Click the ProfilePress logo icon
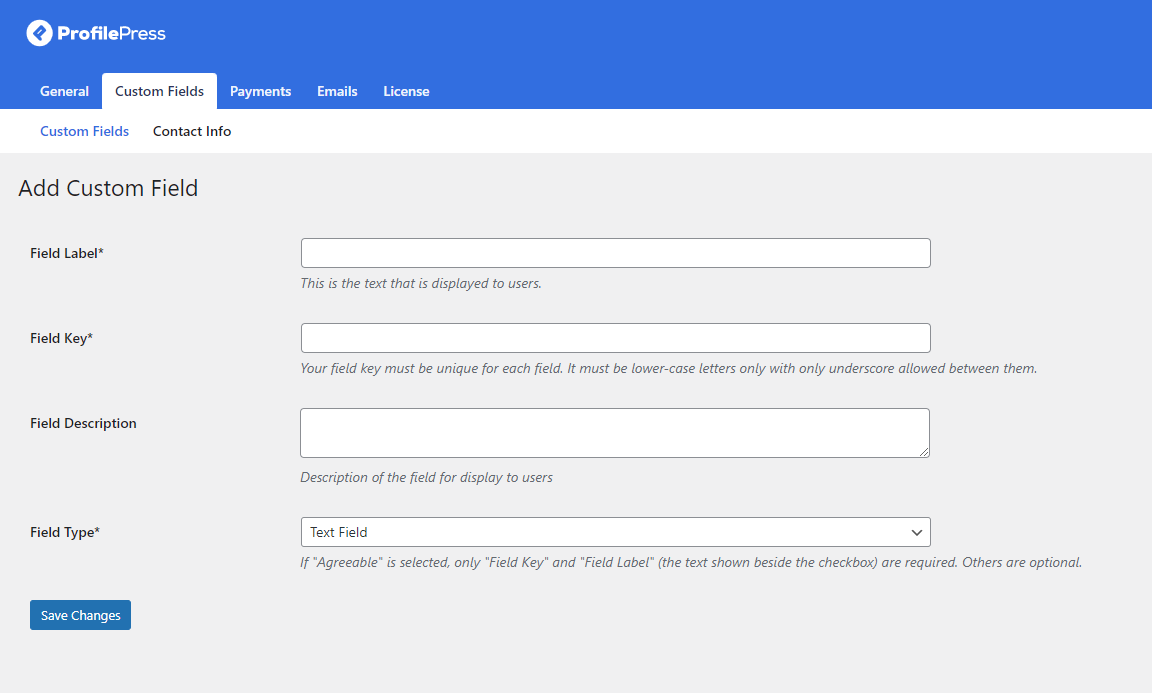The image size is (1152, 693). pyautogui.click(x=40, y=33)
